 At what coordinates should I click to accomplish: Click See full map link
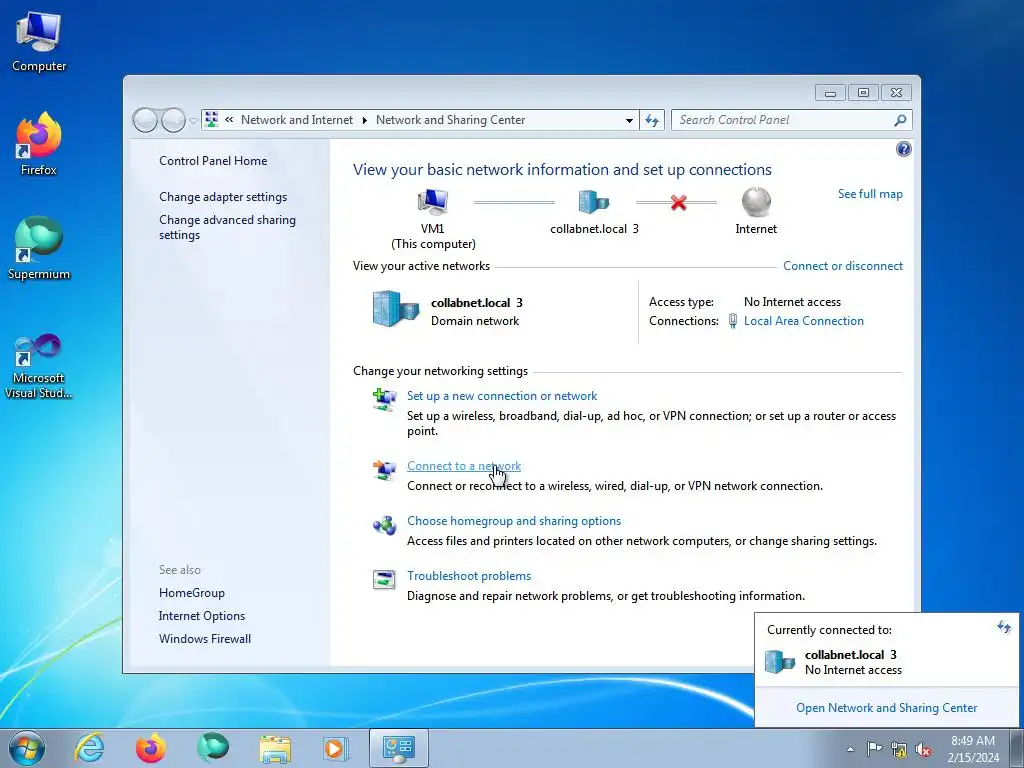point(870,194)
